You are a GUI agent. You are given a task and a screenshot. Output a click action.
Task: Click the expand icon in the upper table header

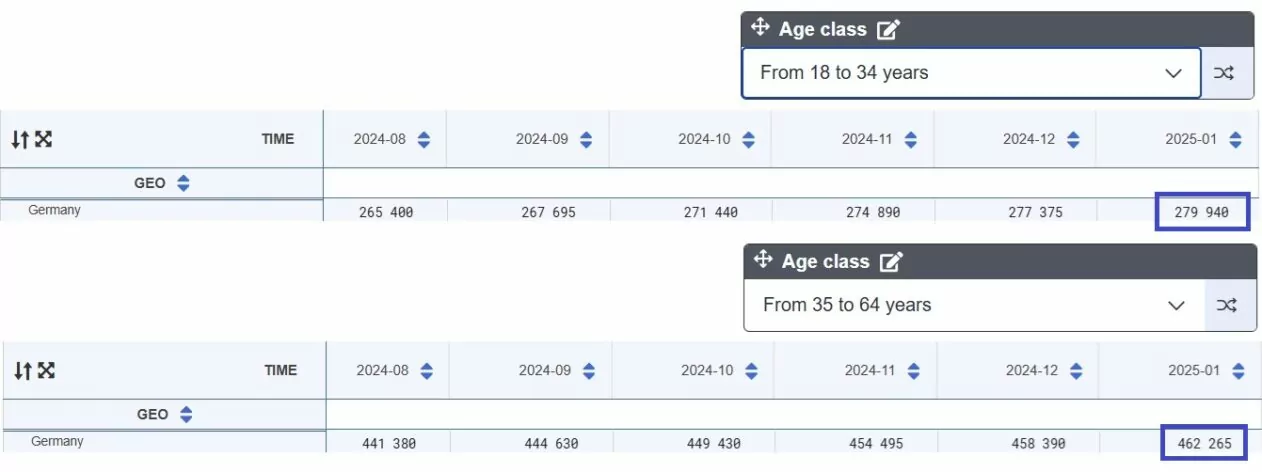(x=43, y=139)
